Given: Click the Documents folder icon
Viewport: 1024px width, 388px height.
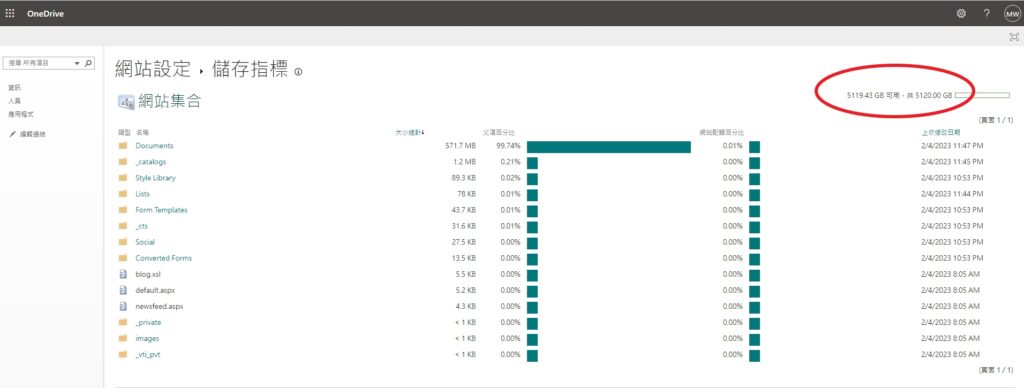Looking at the screenshot, I should pos(123,146).
